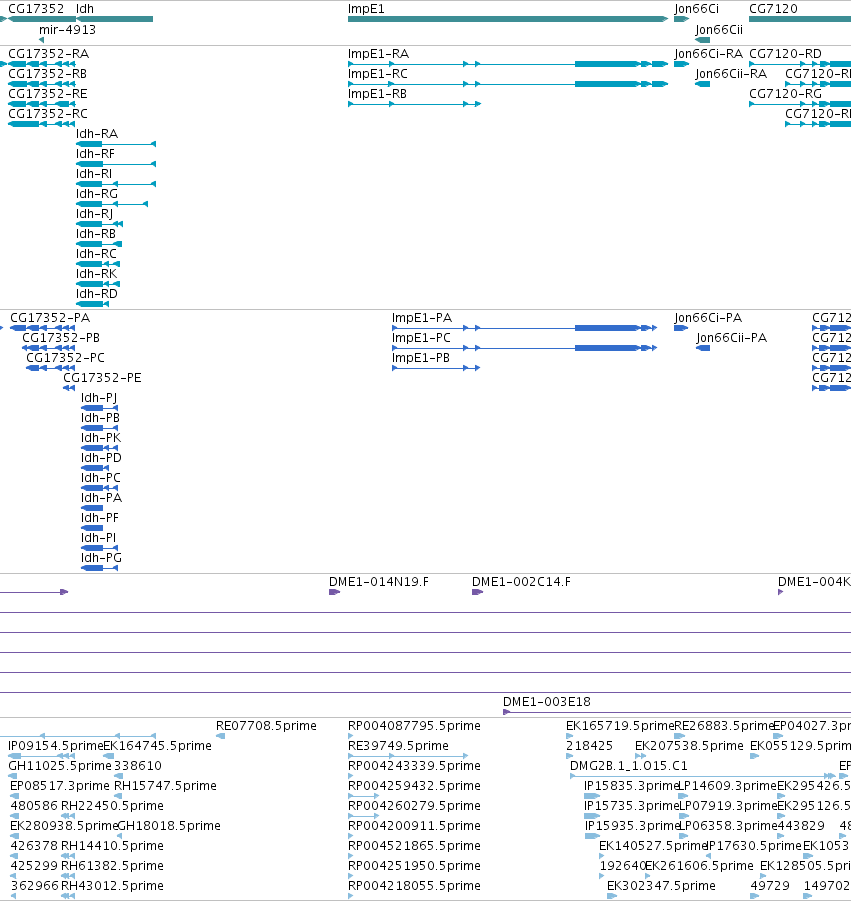Click the mir-4913 gene label

point(67,29)
